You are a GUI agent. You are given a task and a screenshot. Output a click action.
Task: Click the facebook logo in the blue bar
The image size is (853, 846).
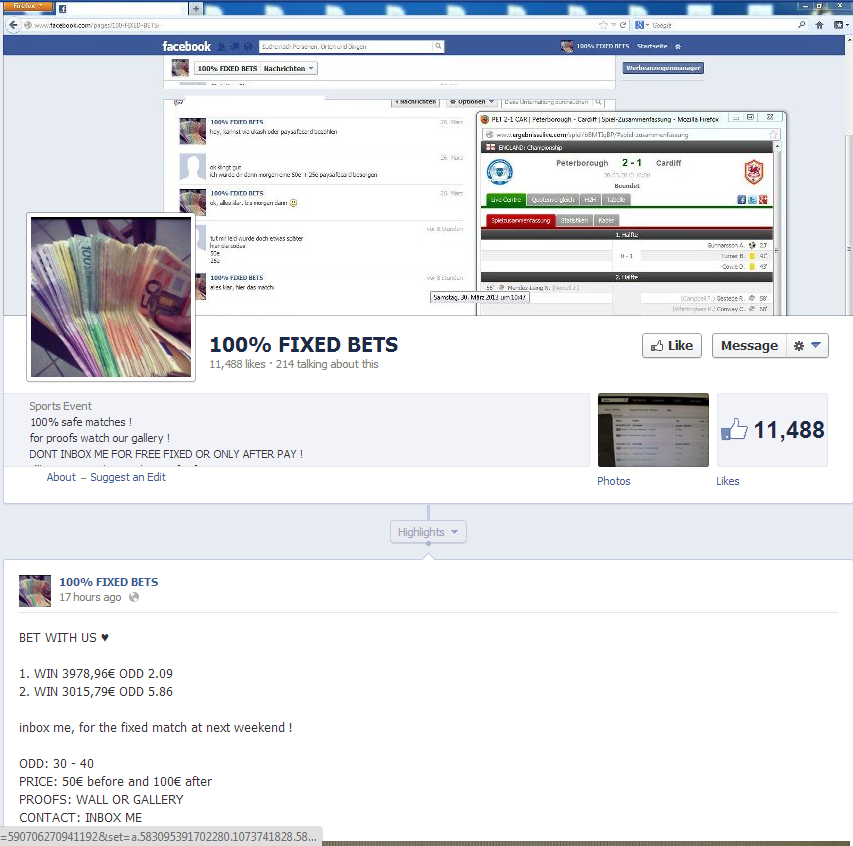187,46
